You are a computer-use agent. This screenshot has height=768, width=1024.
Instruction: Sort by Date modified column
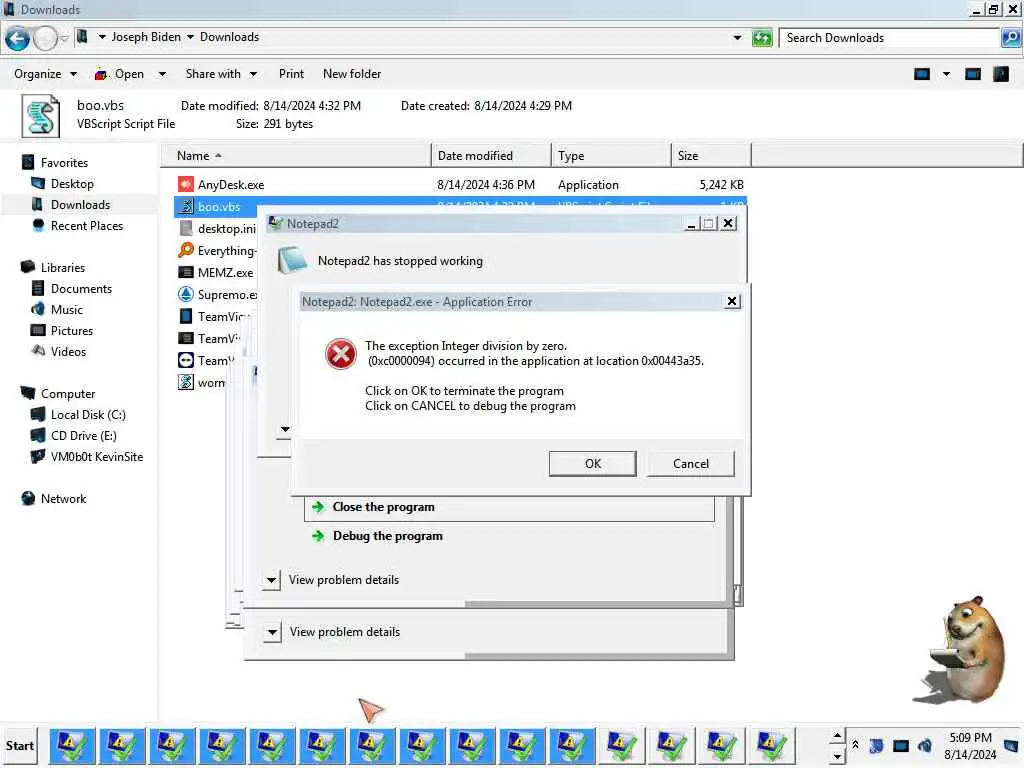(x=490, y=155)
